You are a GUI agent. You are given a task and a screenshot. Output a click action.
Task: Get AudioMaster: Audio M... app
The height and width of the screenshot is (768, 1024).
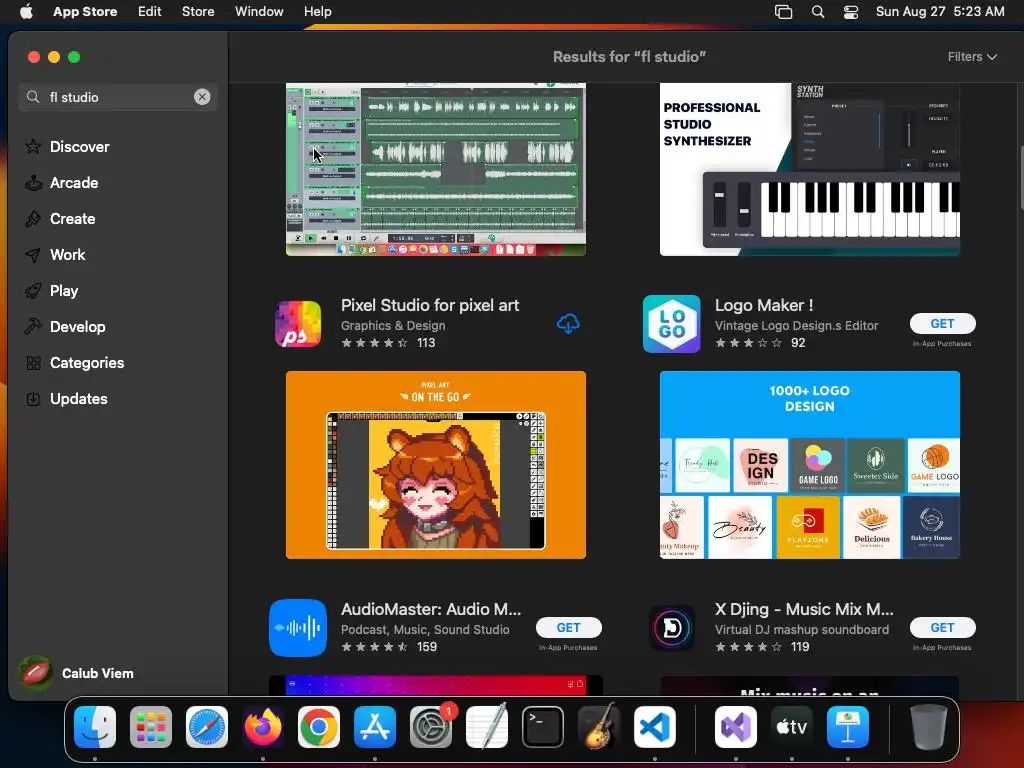point(568,628)
